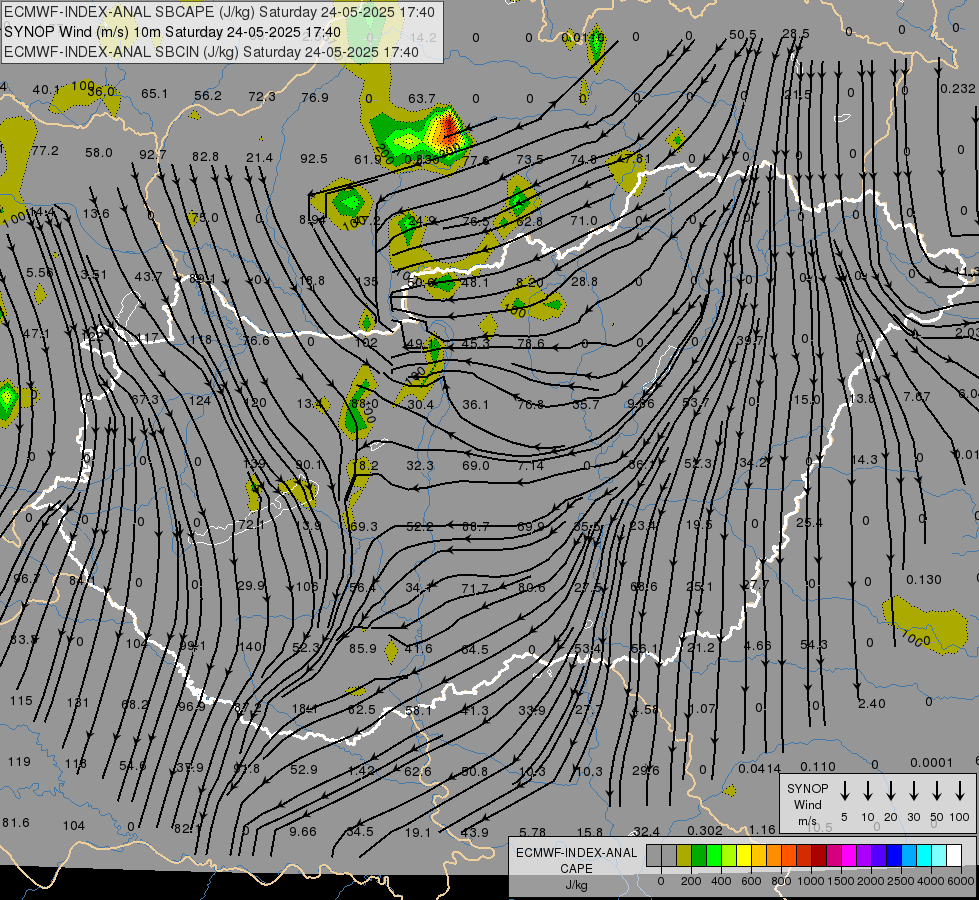This screenshot has width=979, height=900.
Task: Click the grid value 32.4
Action: coord(646,831)
